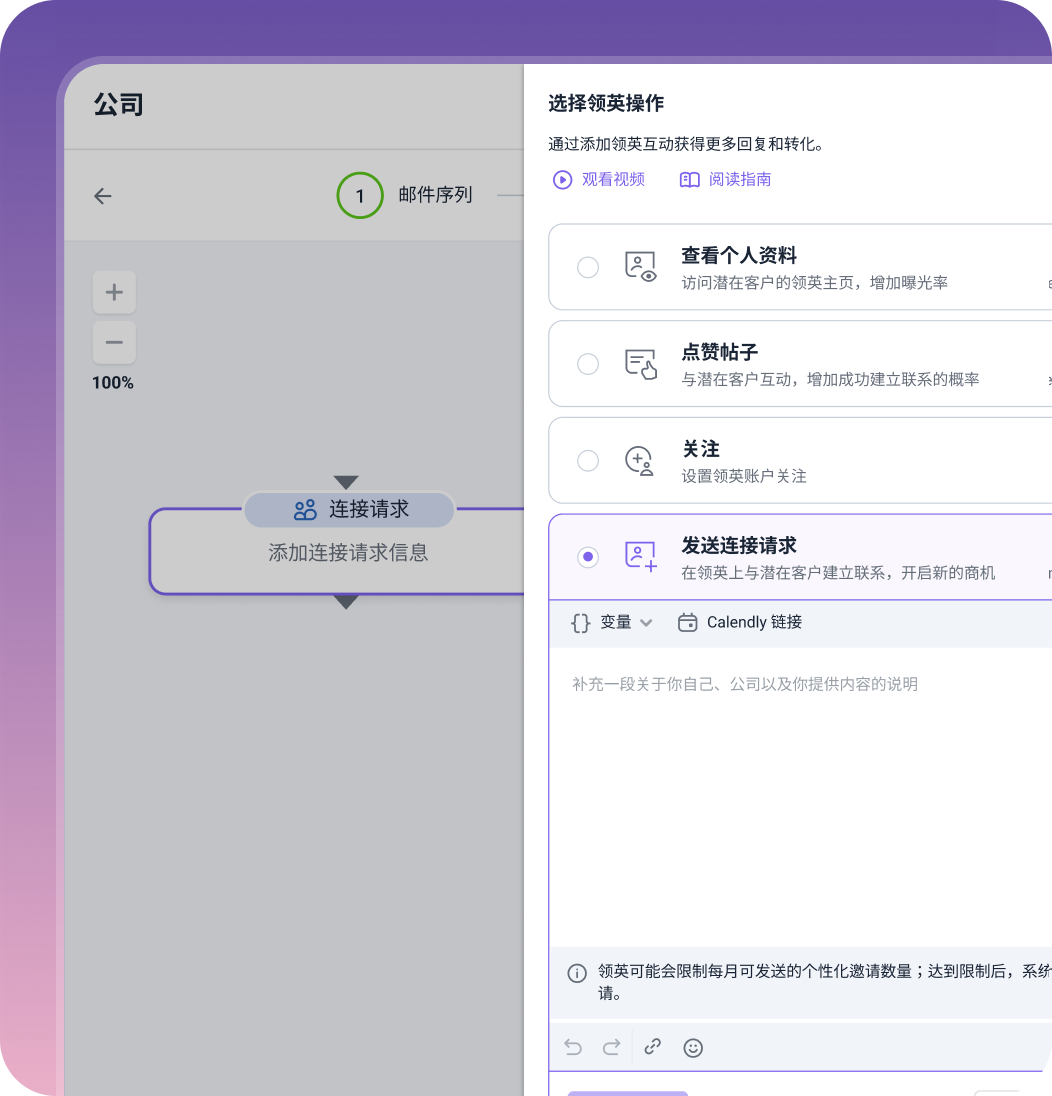The image size is (1052, 1096).
Task: Click the info icon in the LinkedIn limit notice
Action: pyautogui.click(x=577, y=973)
